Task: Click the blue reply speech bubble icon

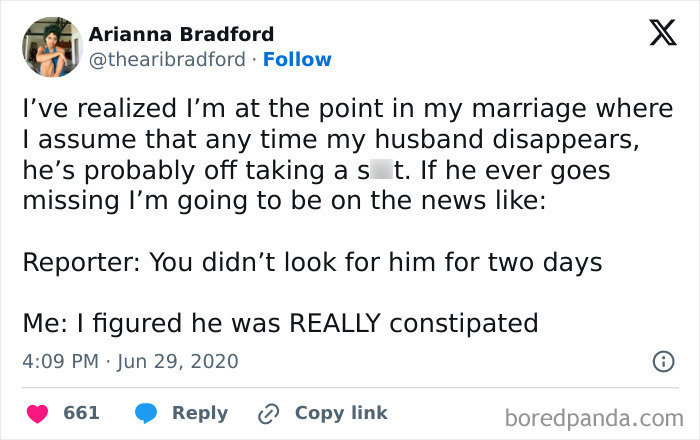Action: (145, 413)
